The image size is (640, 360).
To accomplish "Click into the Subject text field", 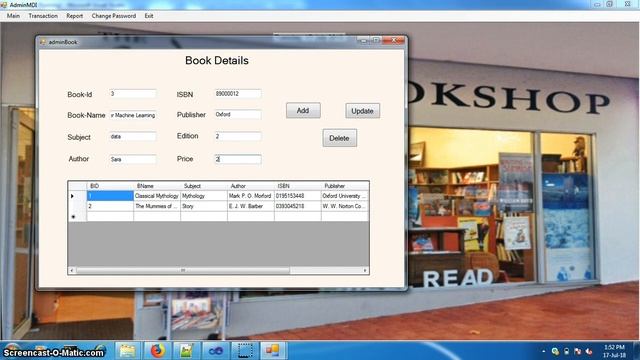I will [133, 137].
